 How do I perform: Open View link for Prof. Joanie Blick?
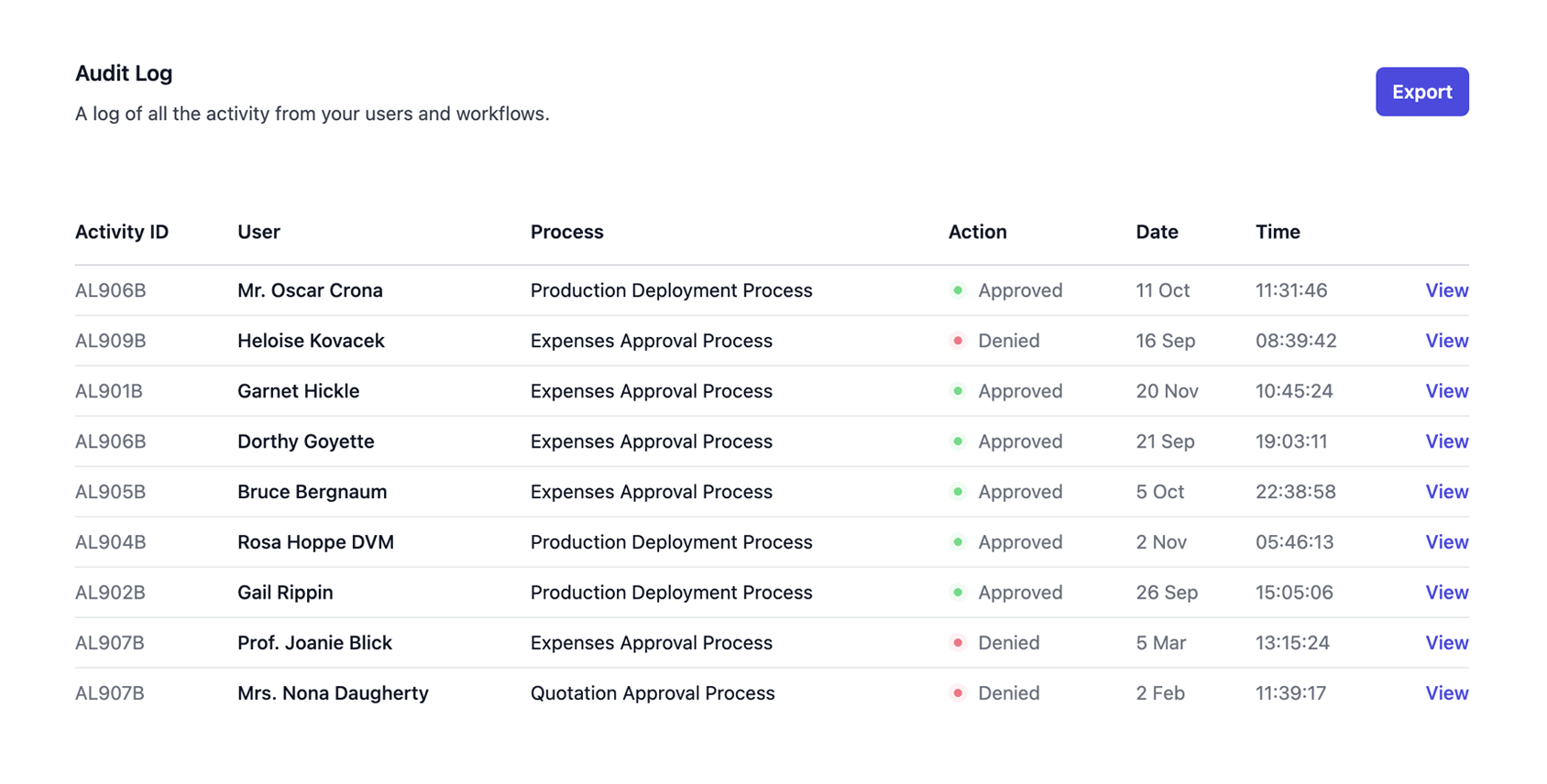tap(1446, 643)
